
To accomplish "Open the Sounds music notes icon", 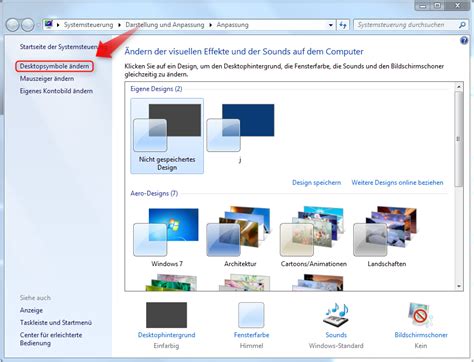I will coord(336,315).
